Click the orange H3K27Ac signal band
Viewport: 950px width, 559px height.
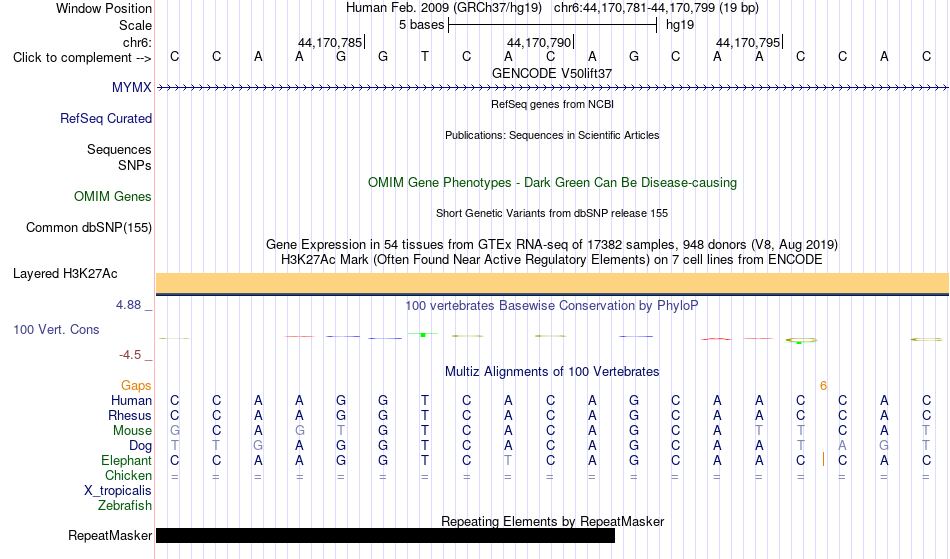tap(553, 283)
